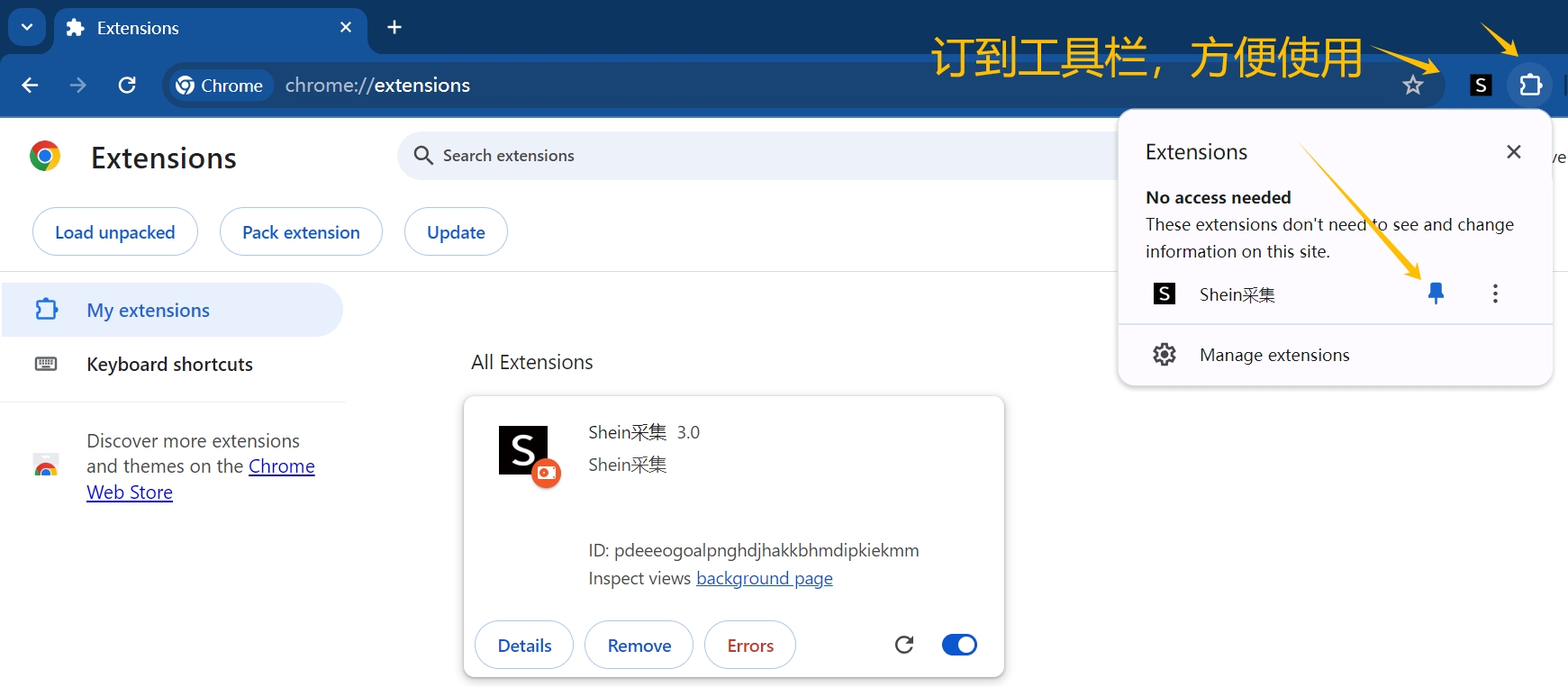Screen dimensions: 1568x687
Task: Click the Chrome Web Store rainbow icon
Action: pos(46,466)
